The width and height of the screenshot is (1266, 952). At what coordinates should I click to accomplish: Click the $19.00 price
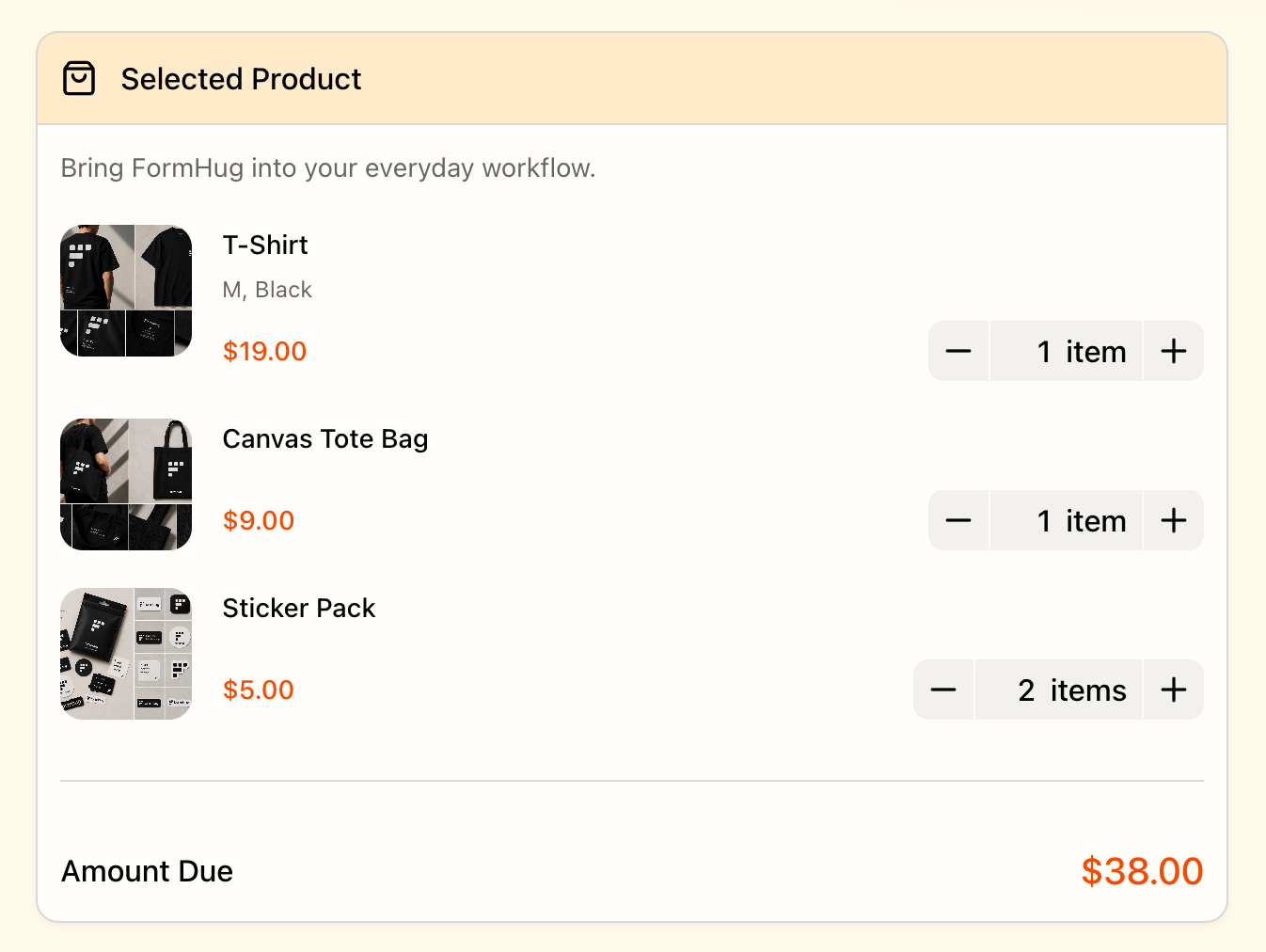[264, 351]
